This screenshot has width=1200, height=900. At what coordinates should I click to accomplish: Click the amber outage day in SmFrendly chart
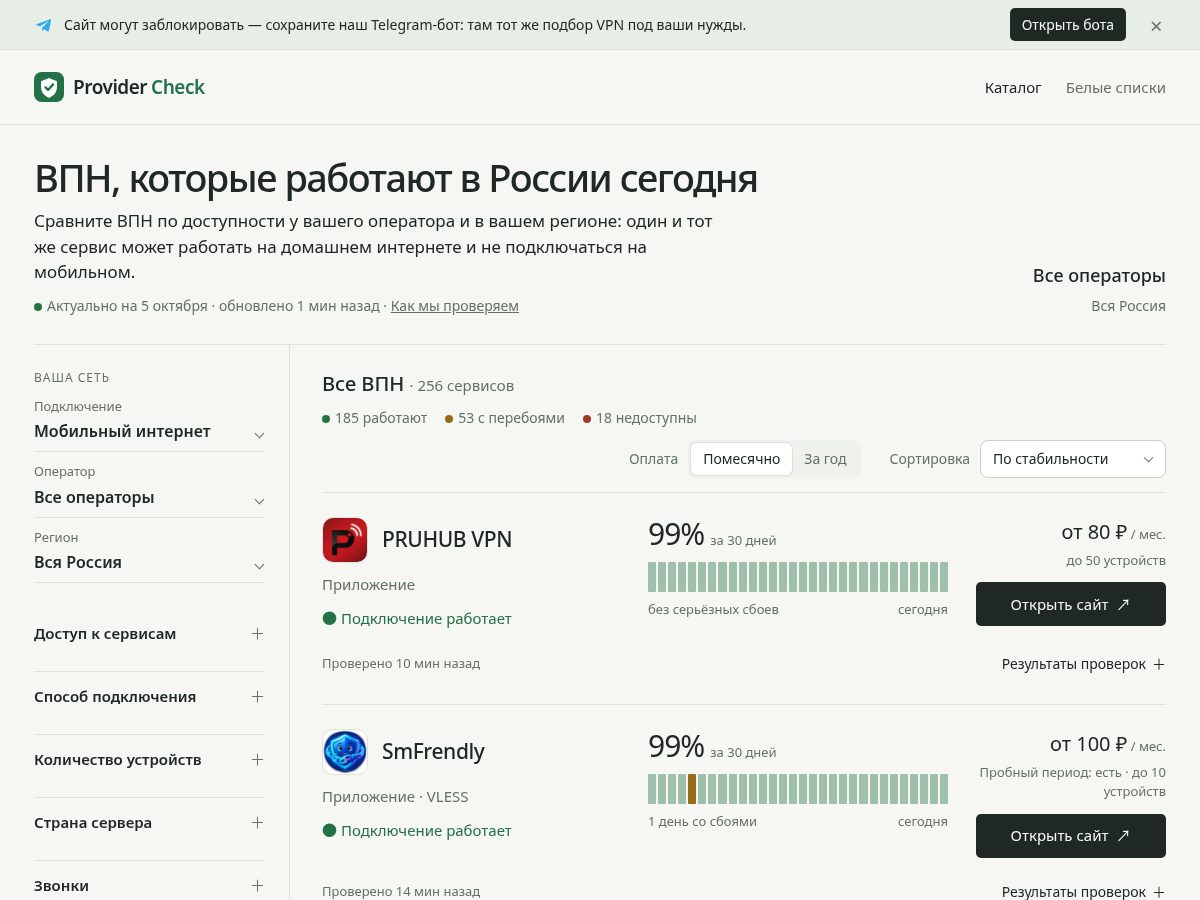point(692,789)
